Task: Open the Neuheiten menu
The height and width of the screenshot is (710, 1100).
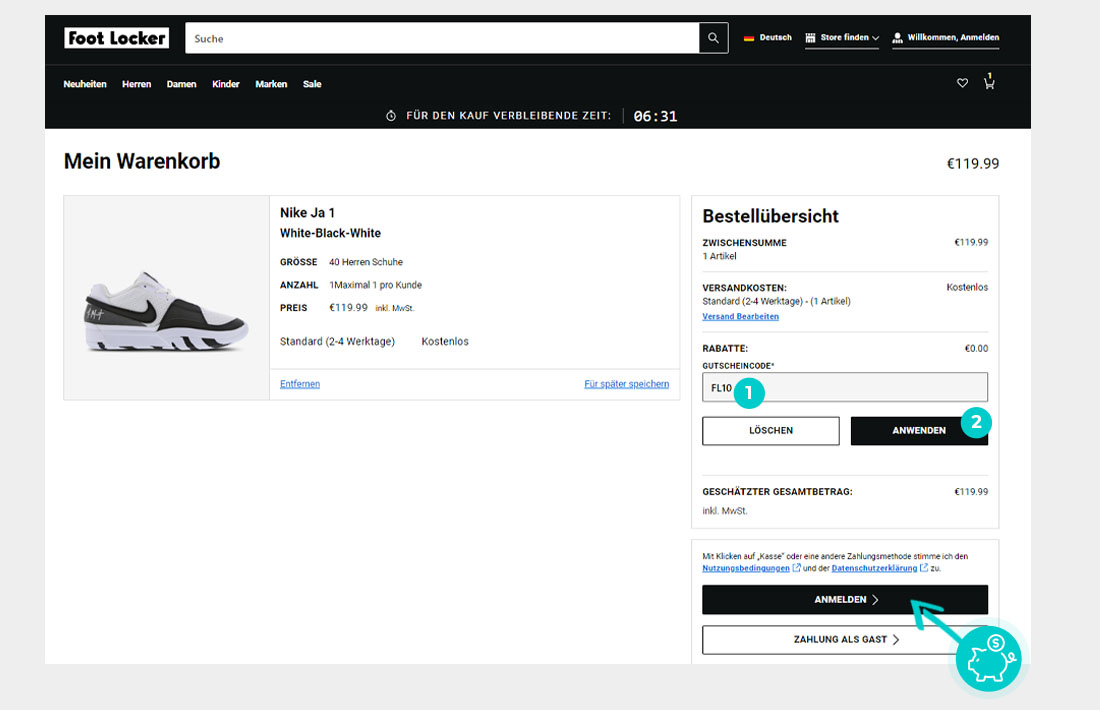Action: tap(85, 84)
